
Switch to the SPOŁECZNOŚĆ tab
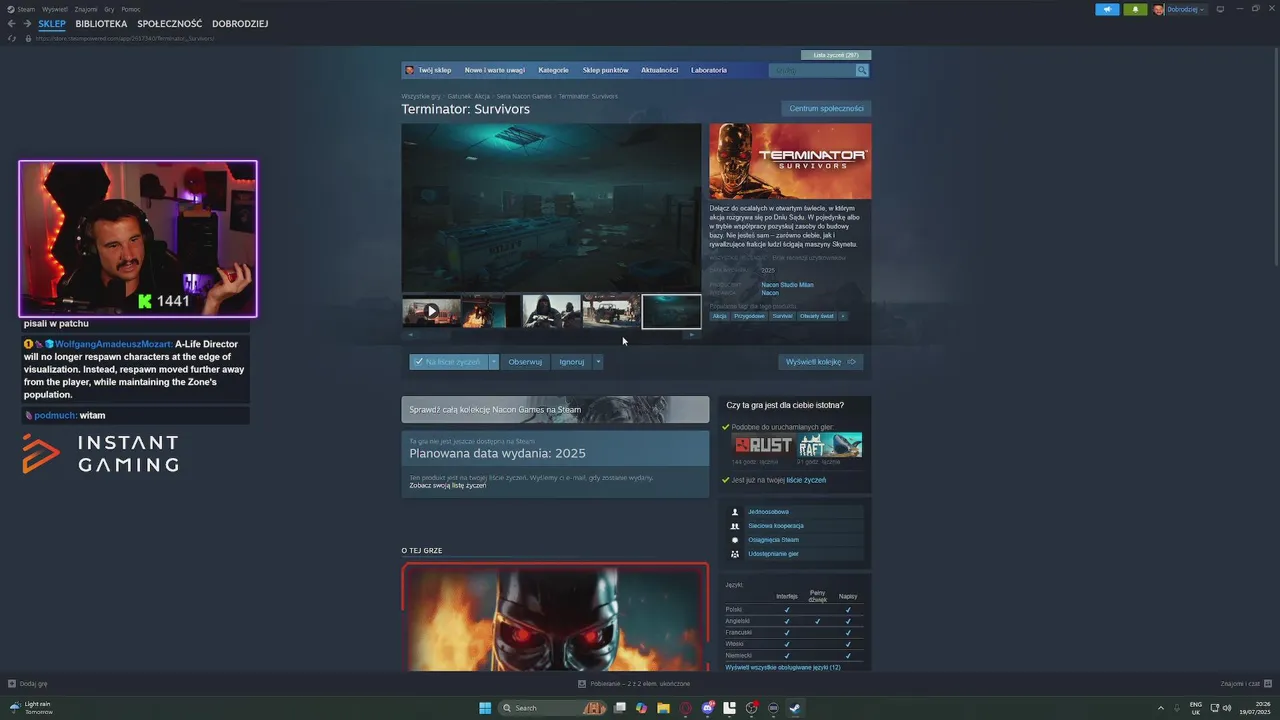(x=170, y=23)
